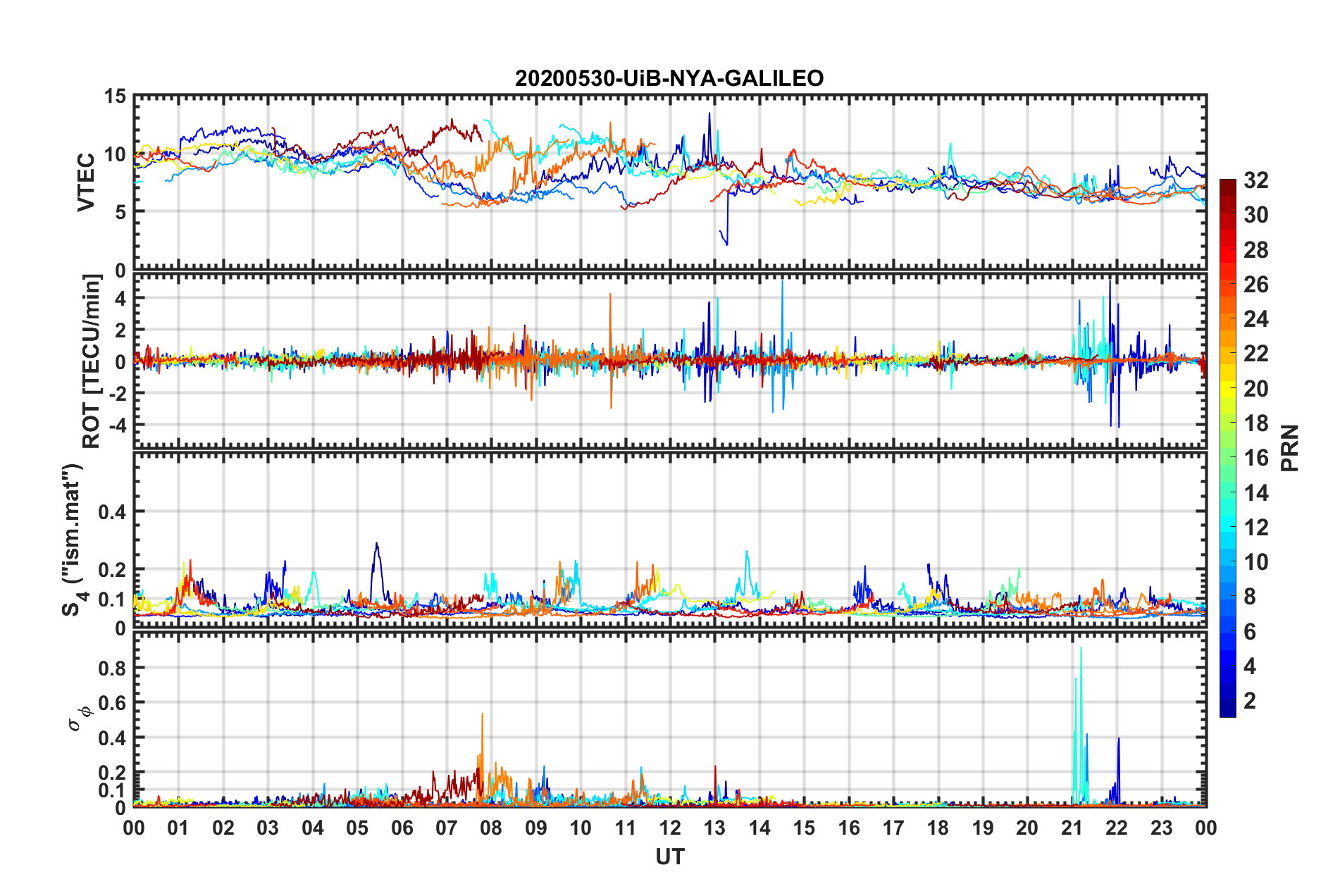Click ROT y-tick value -4

(117, 425)
